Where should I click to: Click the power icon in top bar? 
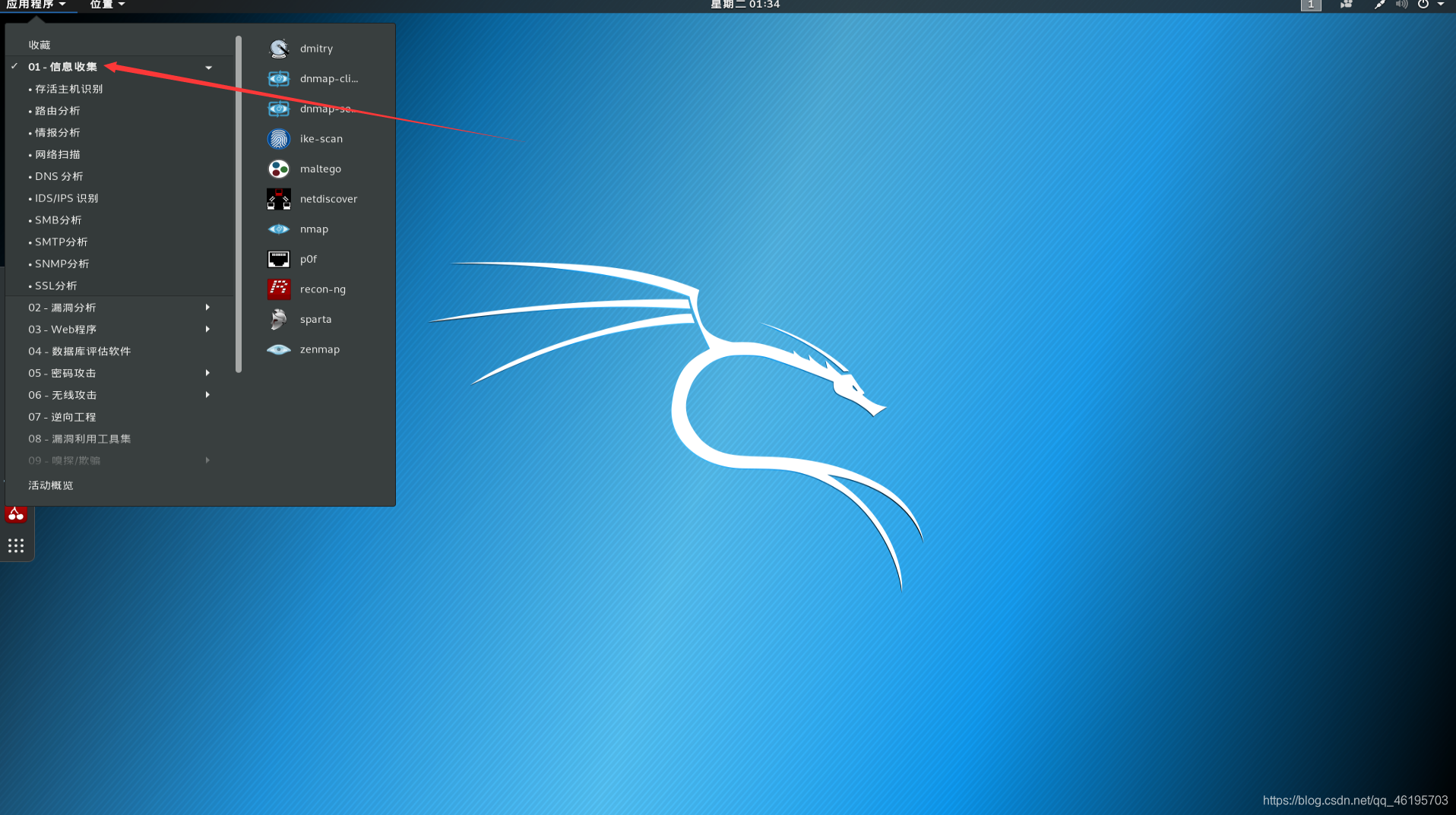(1423, 5)
